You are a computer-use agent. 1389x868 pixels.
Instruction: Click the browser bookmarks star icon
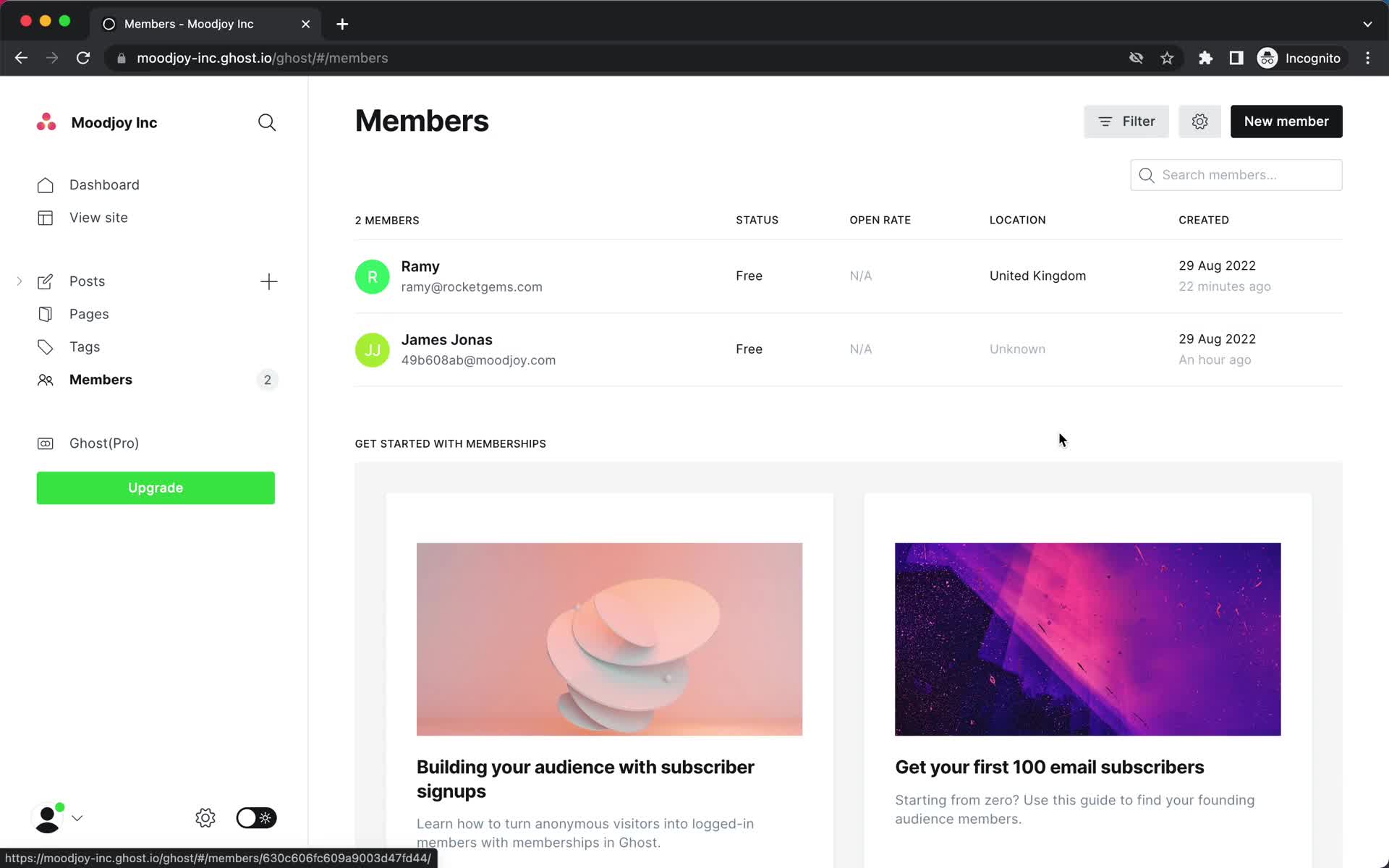click(x=1167, y=58)
